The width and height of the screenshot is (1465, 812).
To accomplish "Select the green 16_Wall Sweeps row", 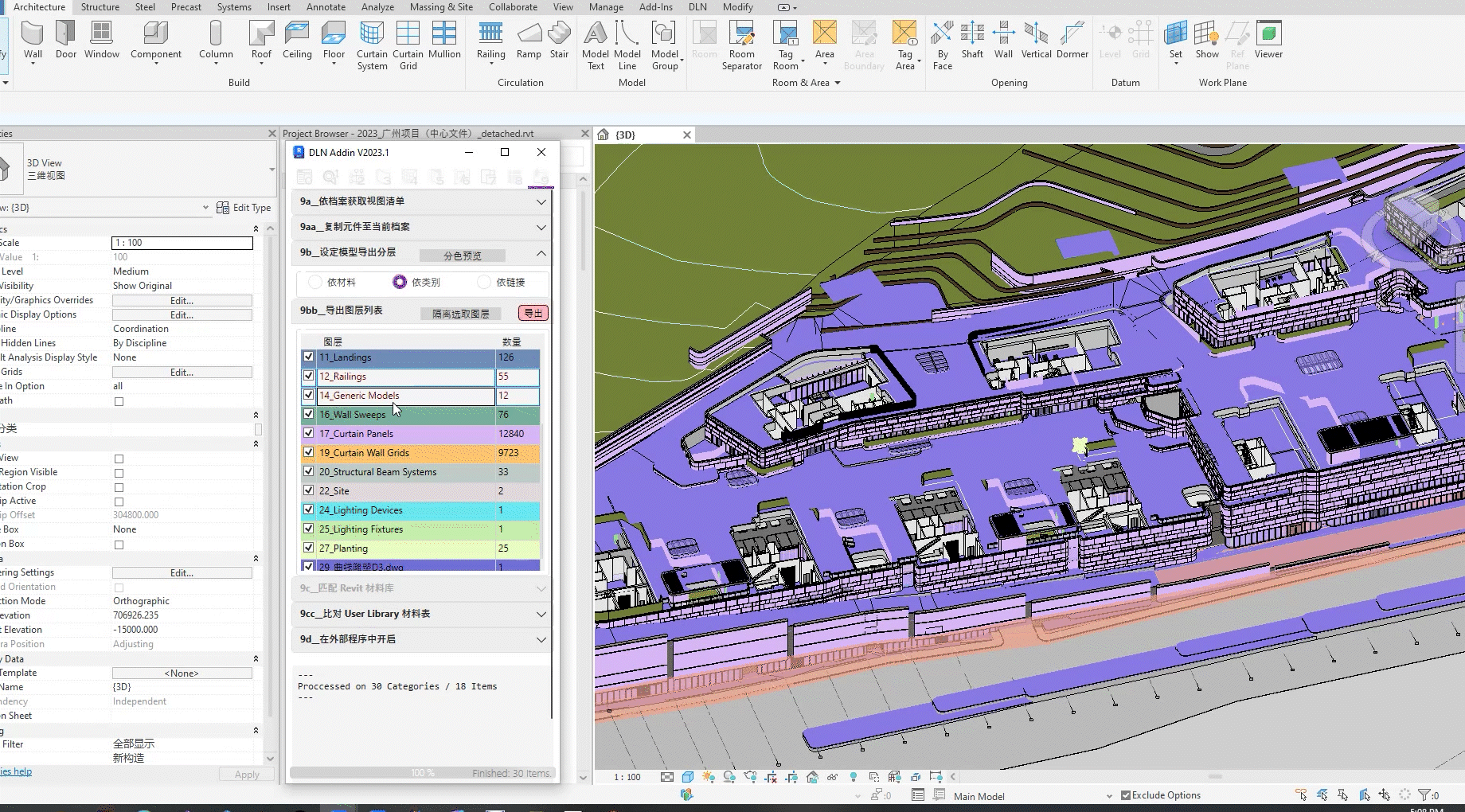I will tap(420, 415).
